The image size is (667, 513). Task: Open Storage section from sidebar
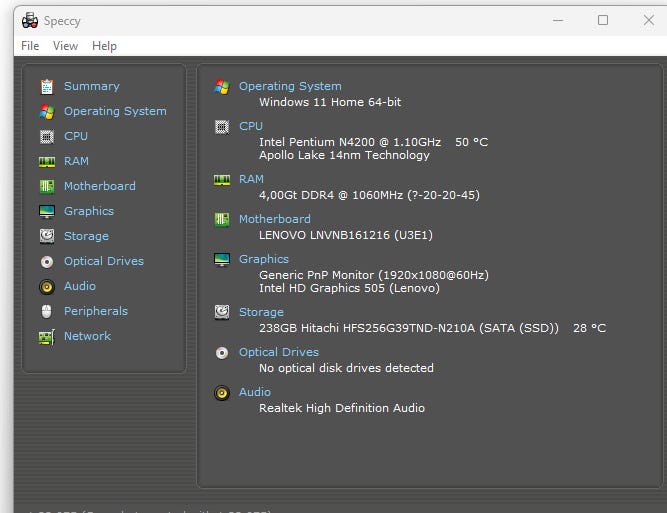coord(86,236)
